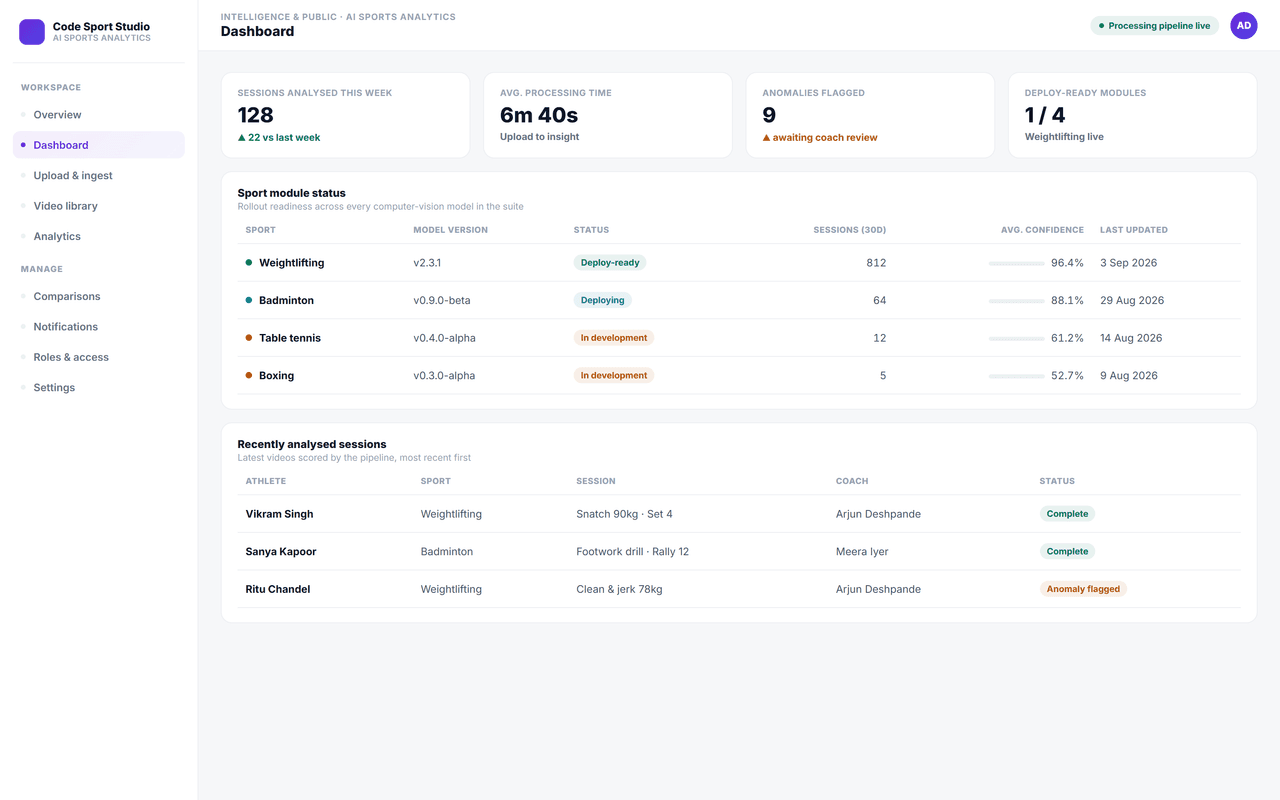Click the Anomaly flagged status badge
Image resolution: width=1280 pixels, height=800 pixels.
point(1083,589)
